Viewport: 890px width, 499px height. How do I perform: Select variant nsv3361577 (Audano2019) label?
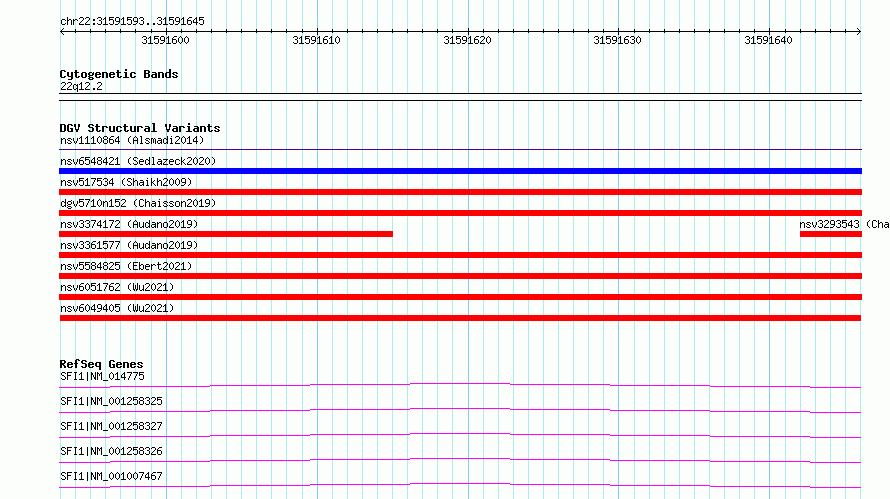[x=129, y=245]
